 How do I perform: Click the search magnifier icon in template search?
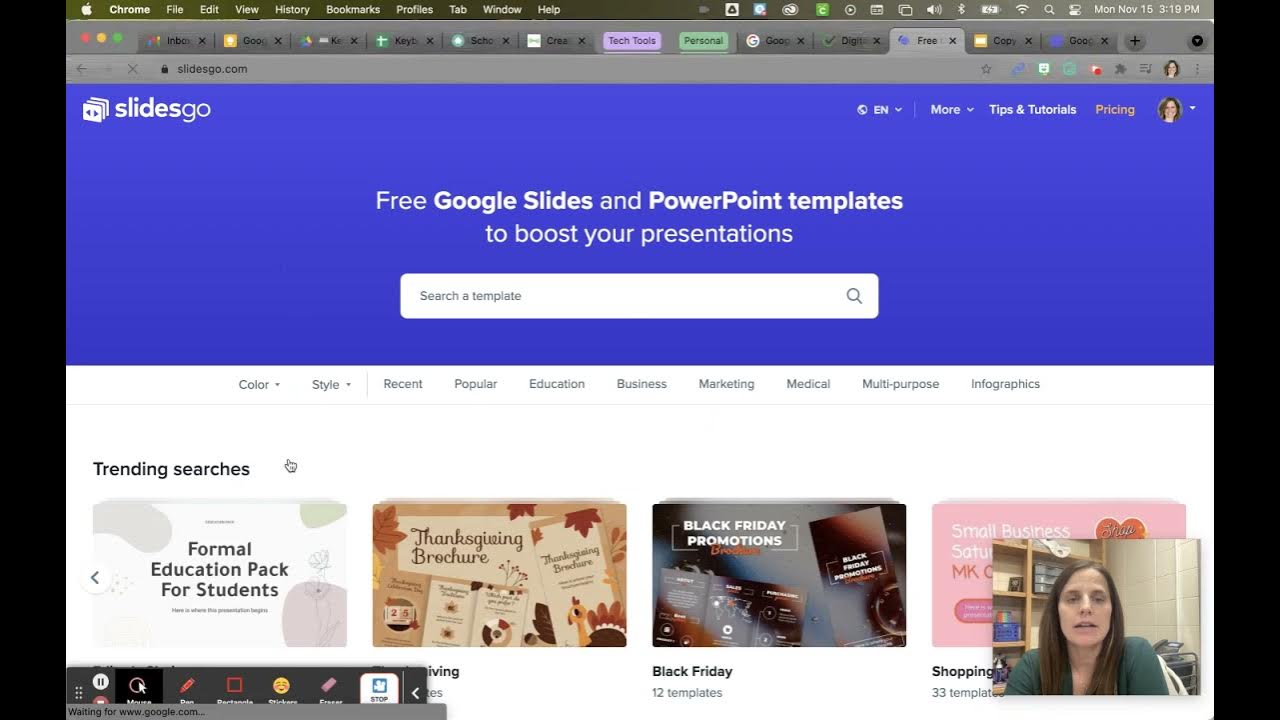(x=854, y=296)
